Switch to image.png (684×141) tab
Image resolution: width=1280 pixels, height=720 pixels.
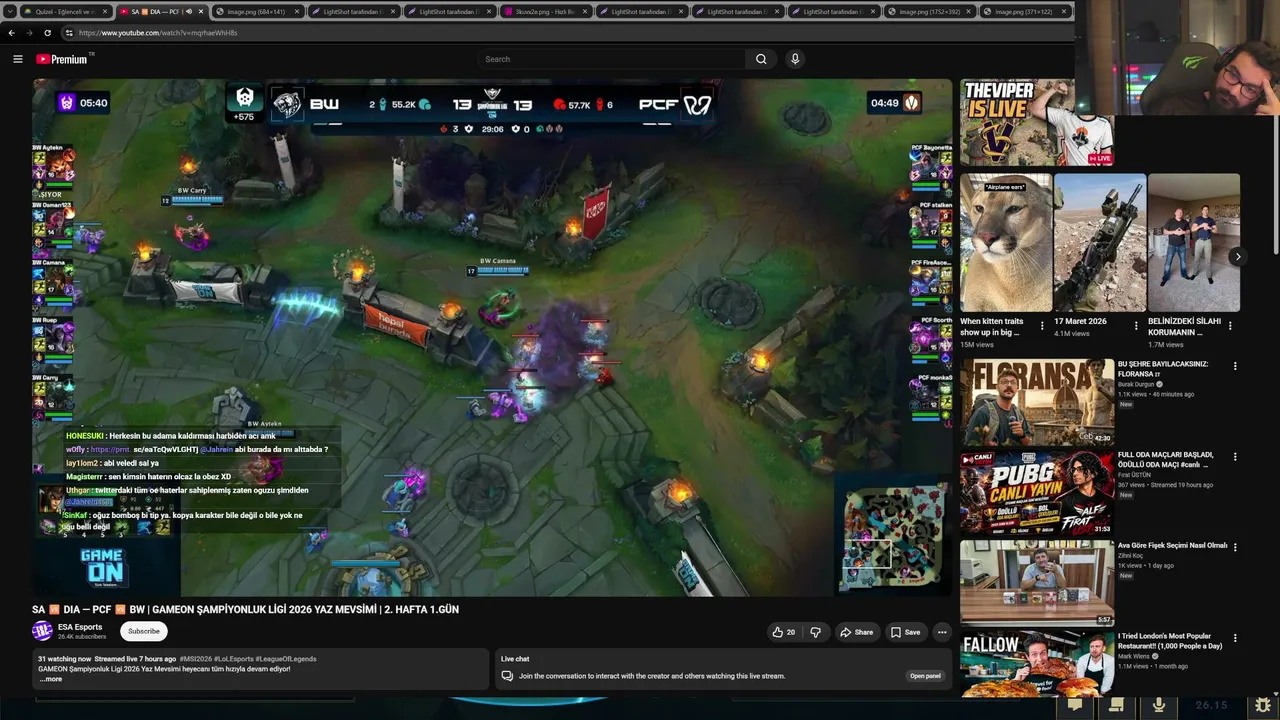(x=258, y=12)
